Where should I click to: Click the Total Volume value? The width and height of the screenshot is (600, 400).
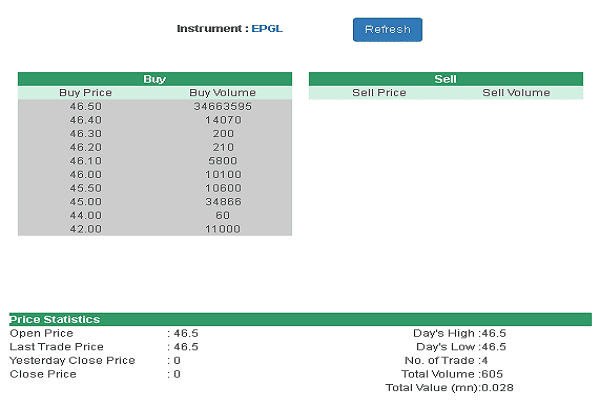(x=492, y=374)
